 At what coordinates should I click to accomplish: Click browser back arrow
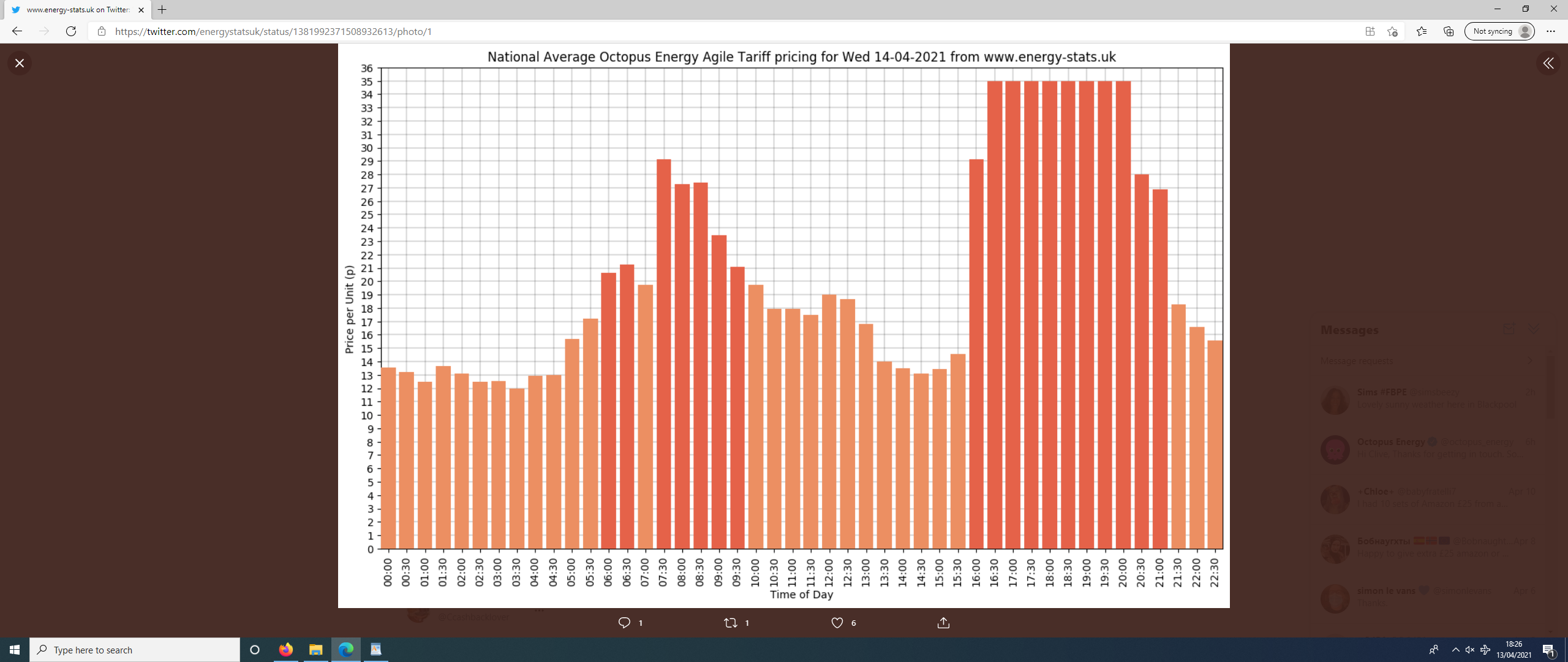pos(17,31)
